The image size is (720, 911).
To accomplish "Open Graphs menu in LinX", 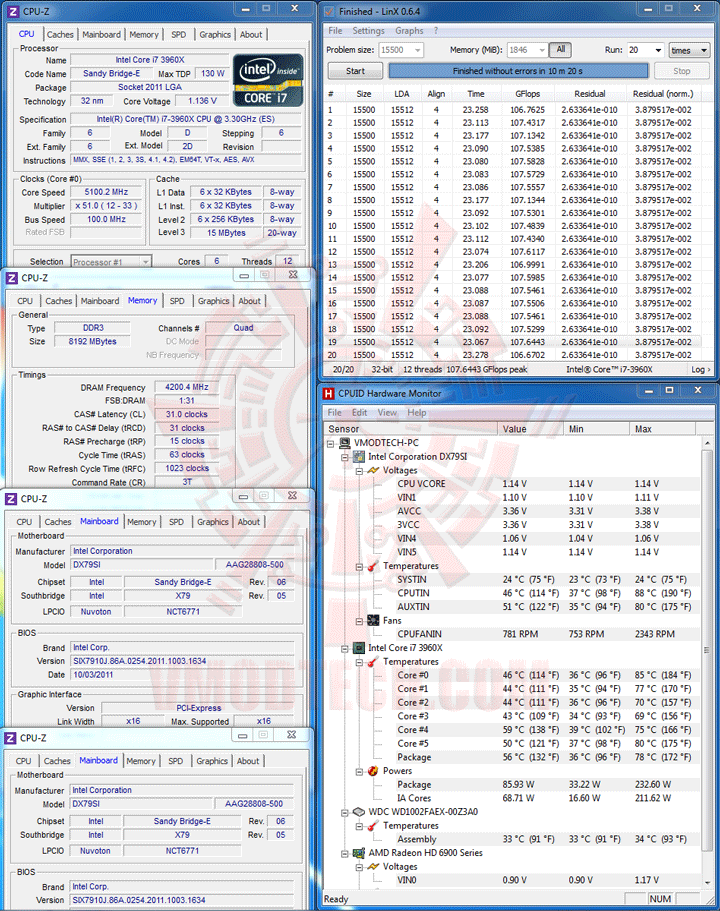I will pos(409,31).
